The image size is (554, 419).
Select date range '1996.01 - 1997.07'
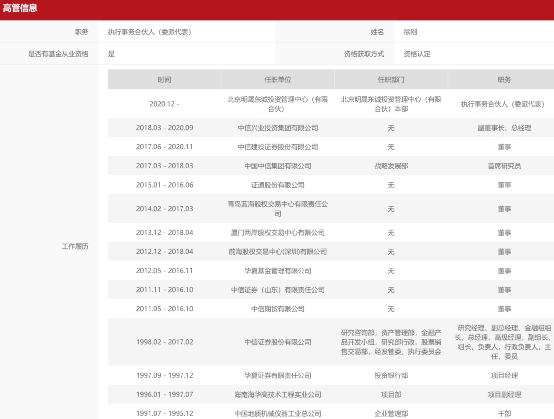[164, 394]
